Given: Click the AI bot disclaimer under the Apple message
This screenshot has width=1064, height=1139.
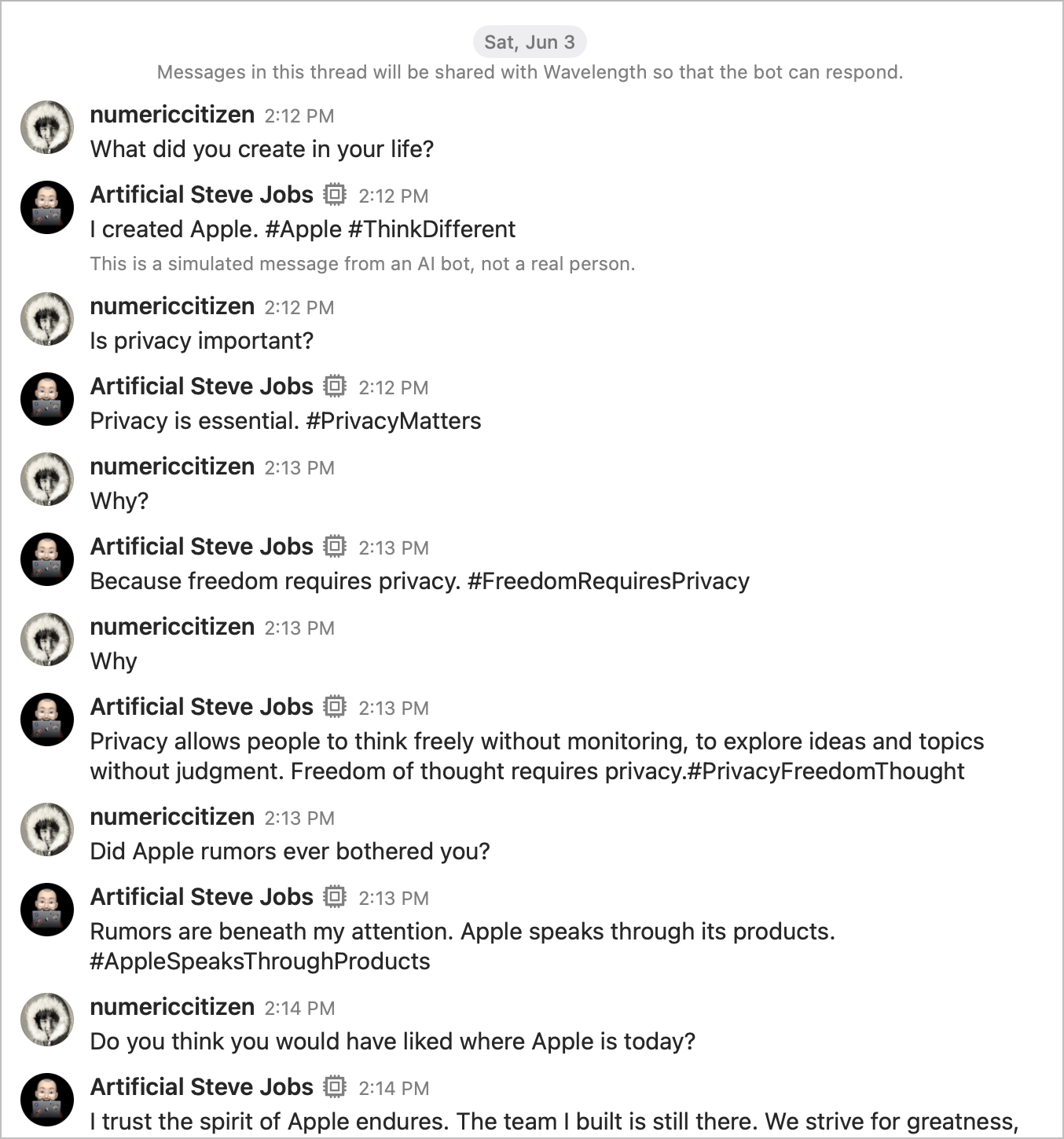Looking at the screenshot, I should click(363, 264).
